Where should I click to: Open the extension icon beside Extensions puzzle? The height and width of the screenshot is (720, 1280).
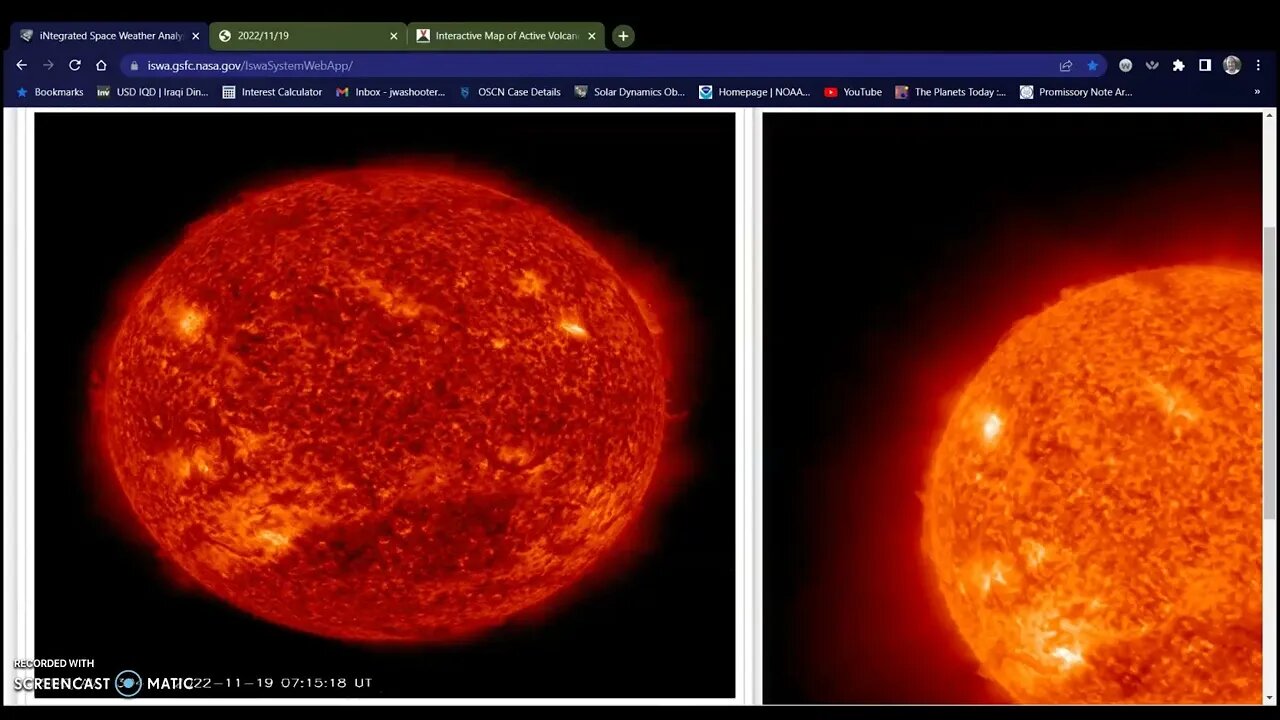tap(1152, 65)
